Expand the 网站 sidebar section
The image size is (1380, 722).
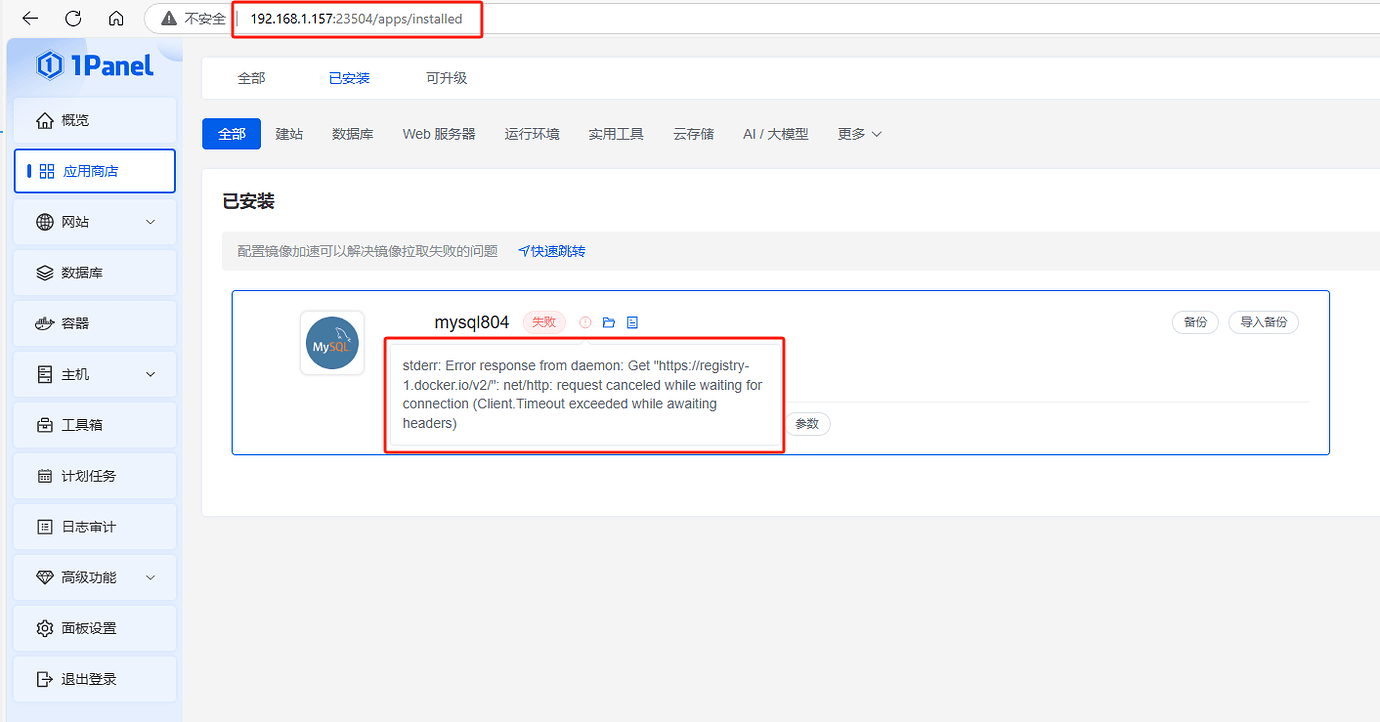coord(94,221)
